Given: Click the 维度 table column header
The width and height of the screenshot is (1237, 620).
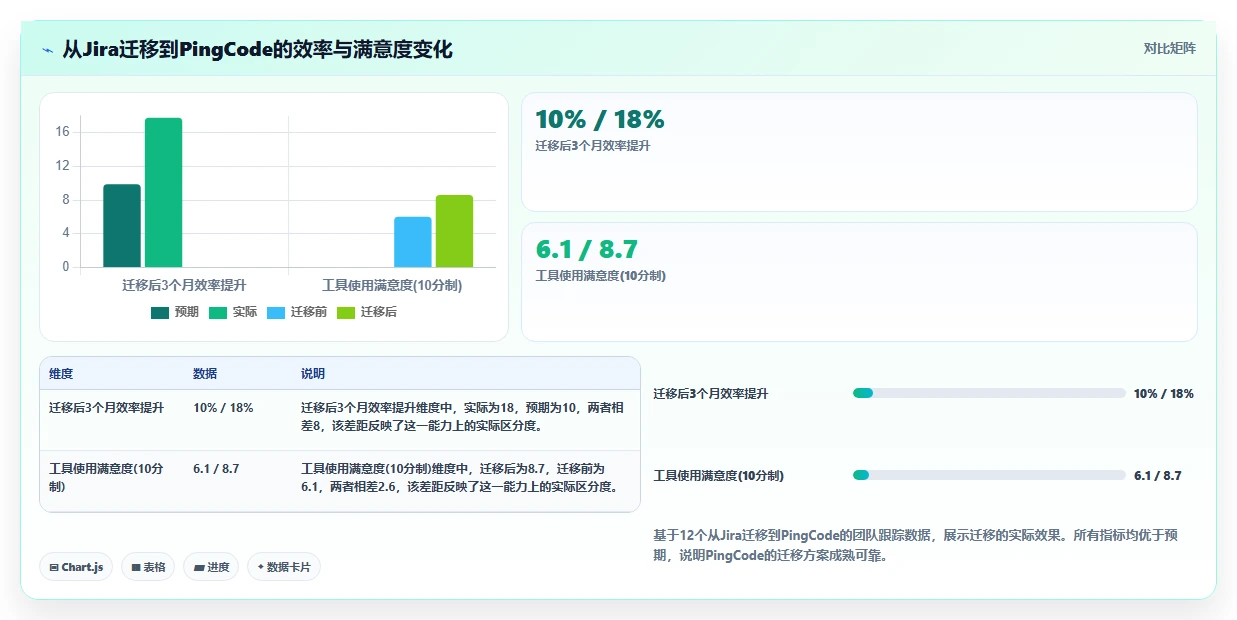Looking at the screenshot, I should [61, 374].
